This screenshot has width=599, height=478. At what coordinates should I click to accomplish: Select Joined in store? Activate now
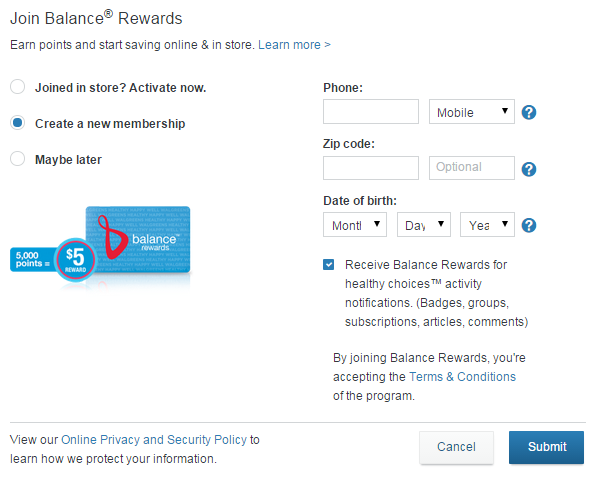coord(18,87)
